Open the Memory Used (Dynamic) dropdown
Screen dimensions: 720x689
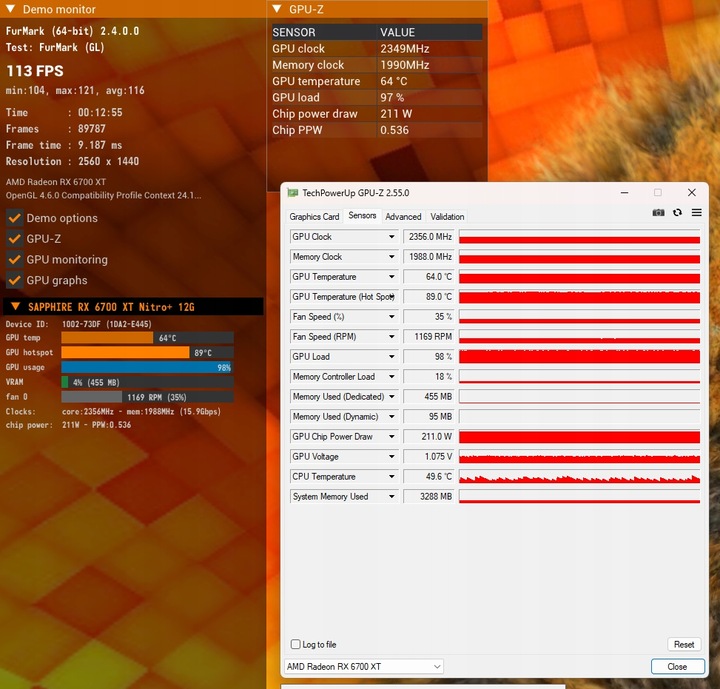coord(391,417)
